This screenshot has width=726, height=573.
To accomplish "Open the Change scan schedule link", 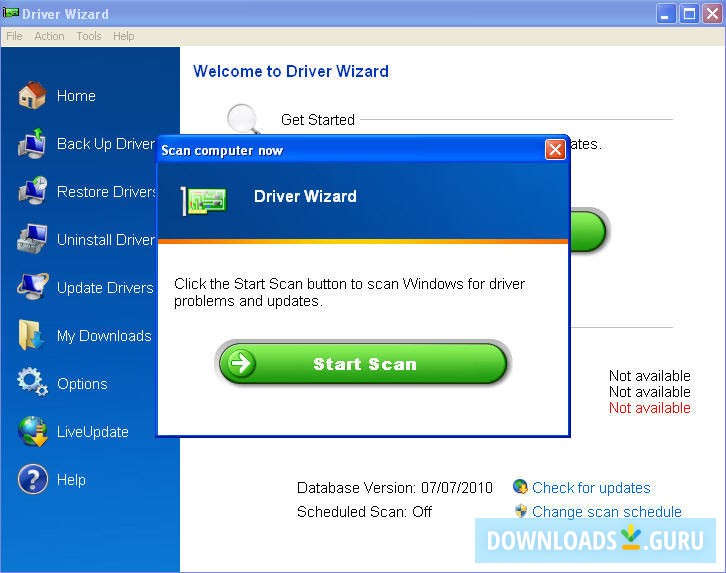I will [x=607, y=512].
